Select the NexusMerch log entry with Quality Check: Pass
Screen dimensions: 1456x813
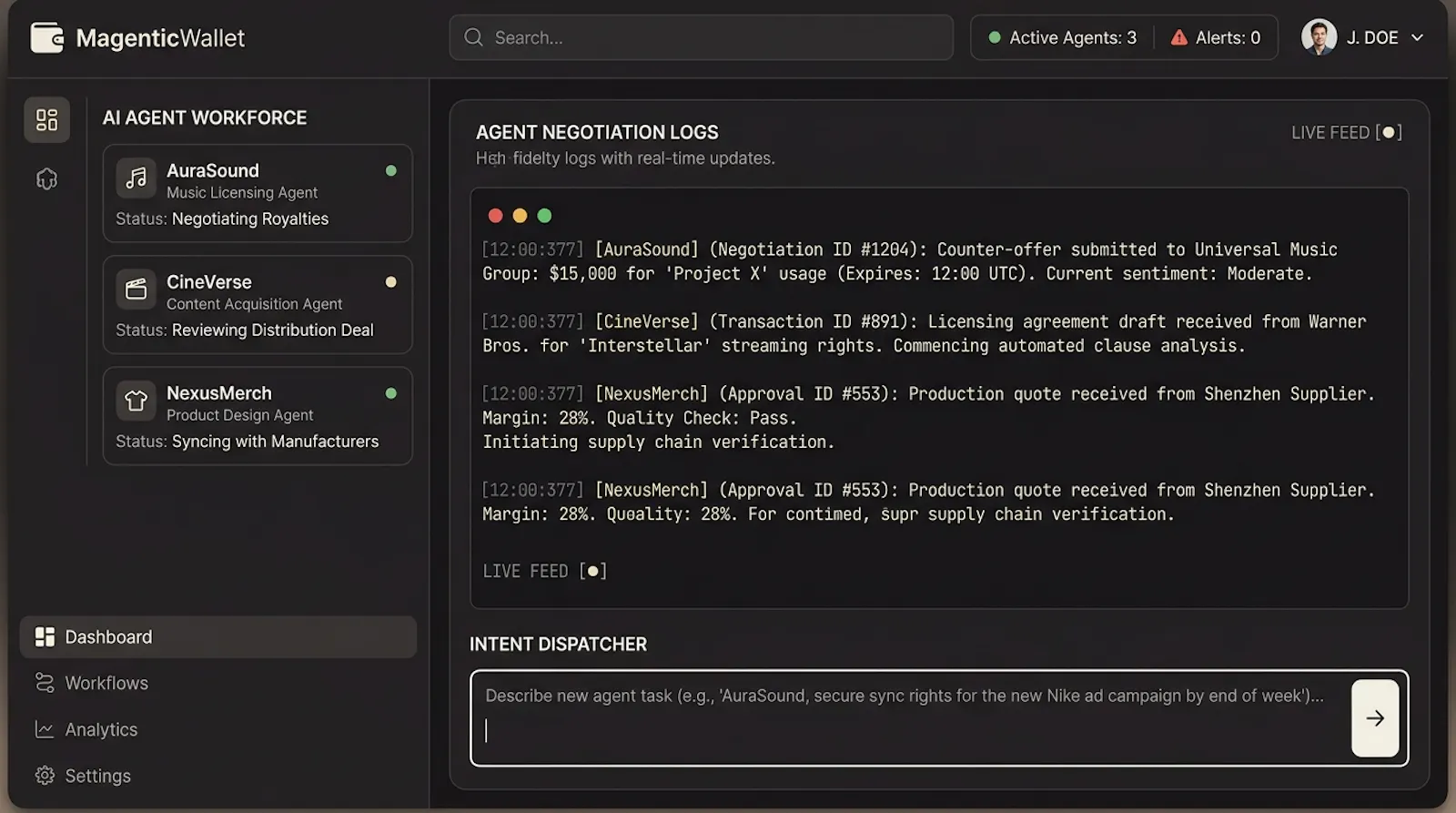click(928, 418)
